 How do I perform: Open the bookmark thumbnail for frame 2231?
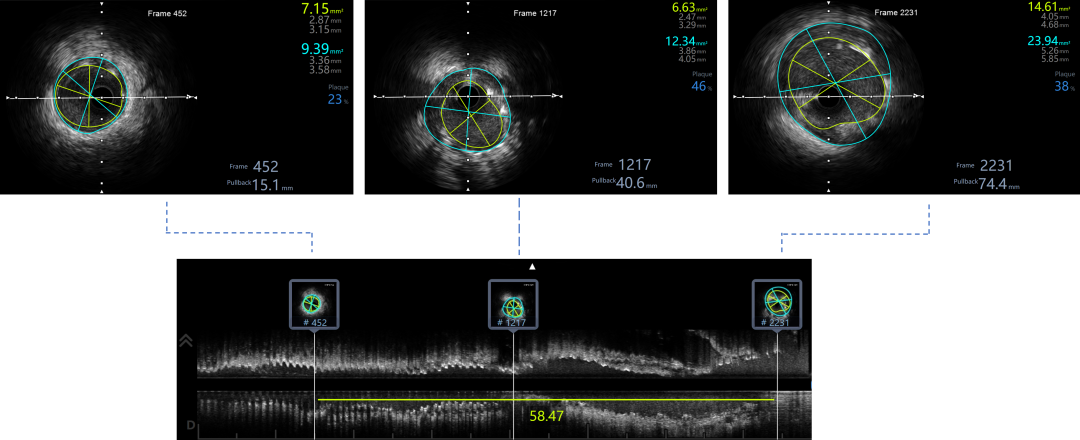pyautogui.click(x=777, y=304)
